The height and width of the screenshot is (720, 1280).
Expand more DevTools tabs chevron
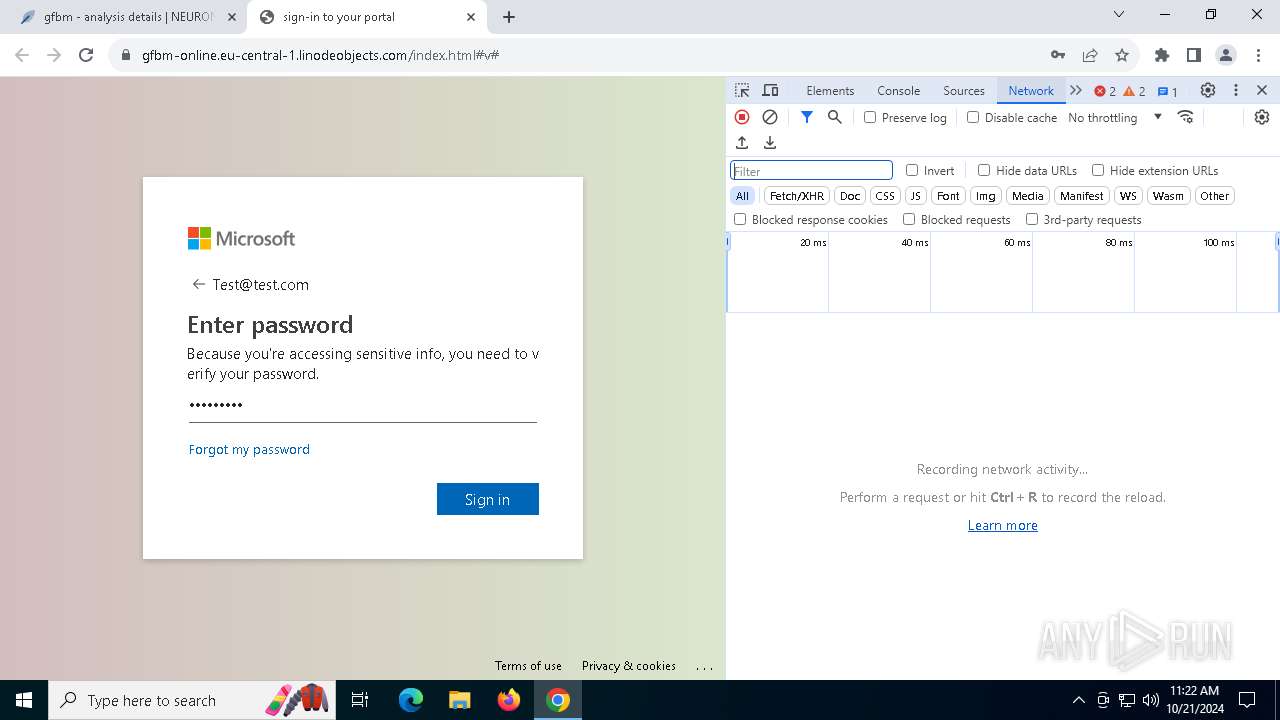1076,90
